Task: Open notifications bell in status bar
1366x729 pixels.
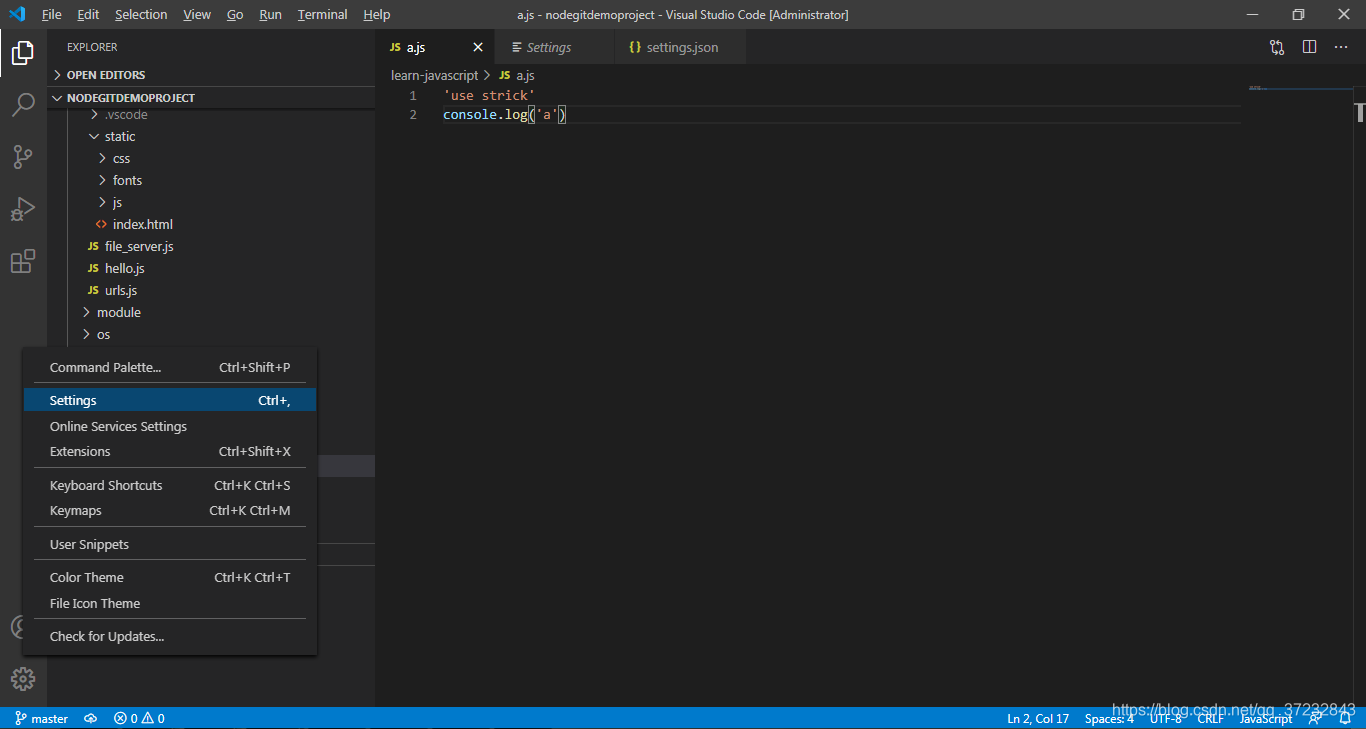Action: [x=1345, y=718]
